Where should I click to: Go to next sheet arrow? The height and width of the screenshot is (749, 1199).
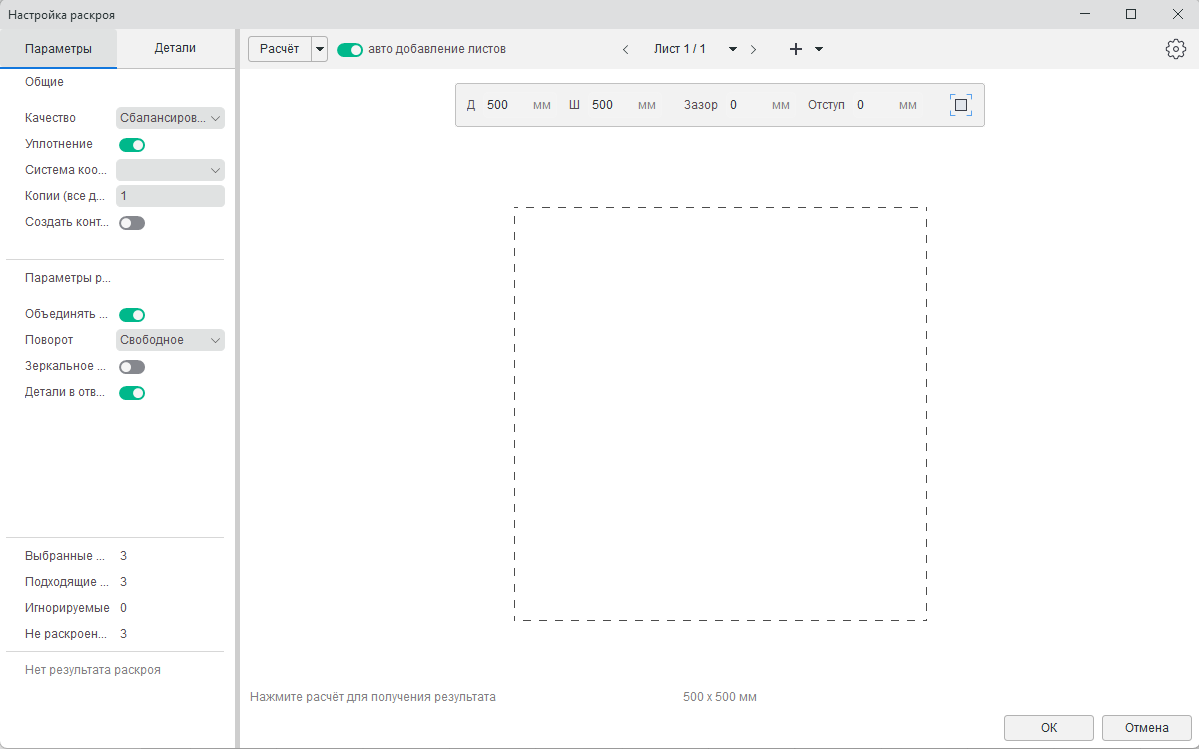pos(753,49)
